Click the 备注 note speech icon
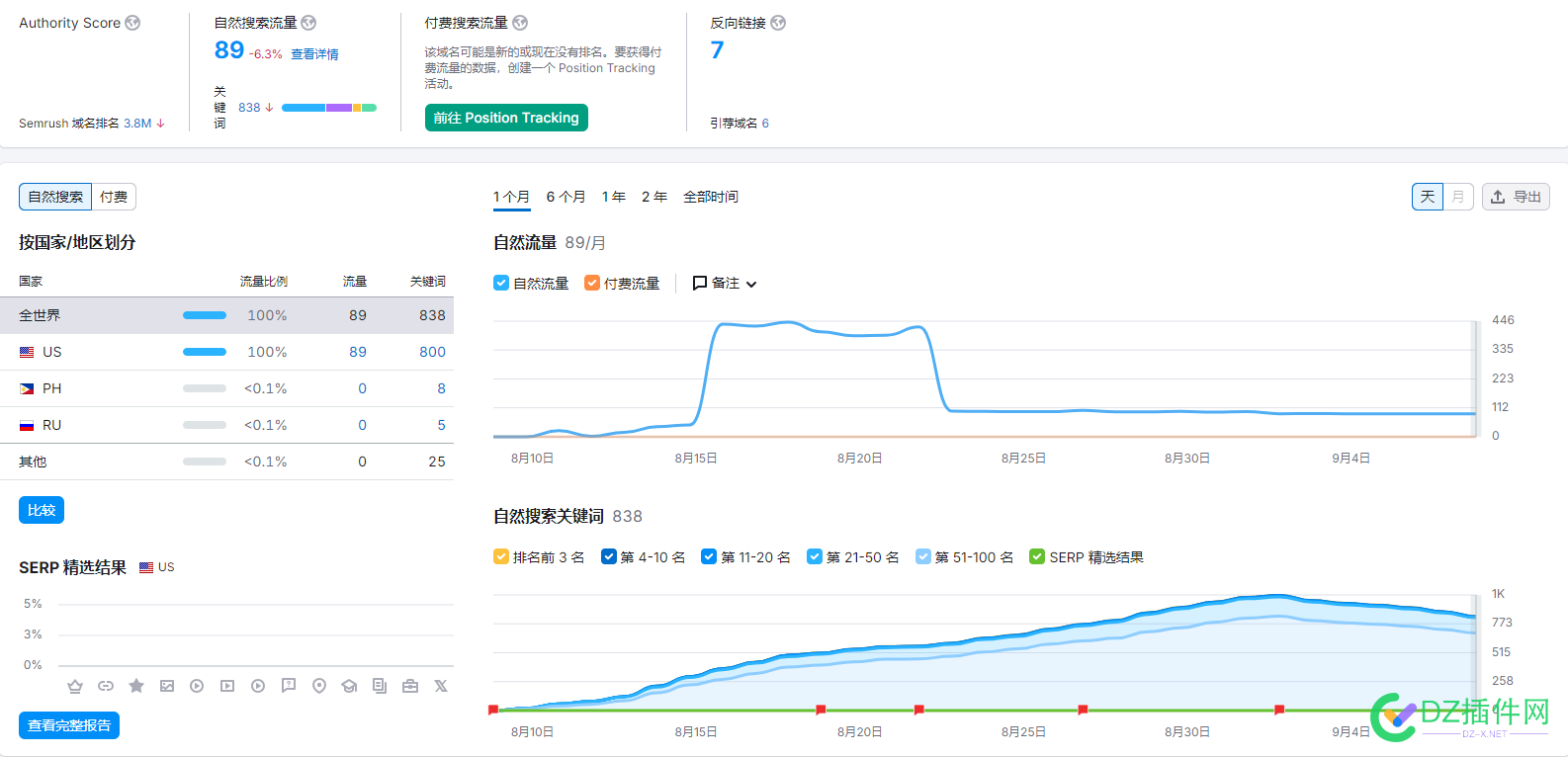 pyautogui.click(x=700, y=284)
